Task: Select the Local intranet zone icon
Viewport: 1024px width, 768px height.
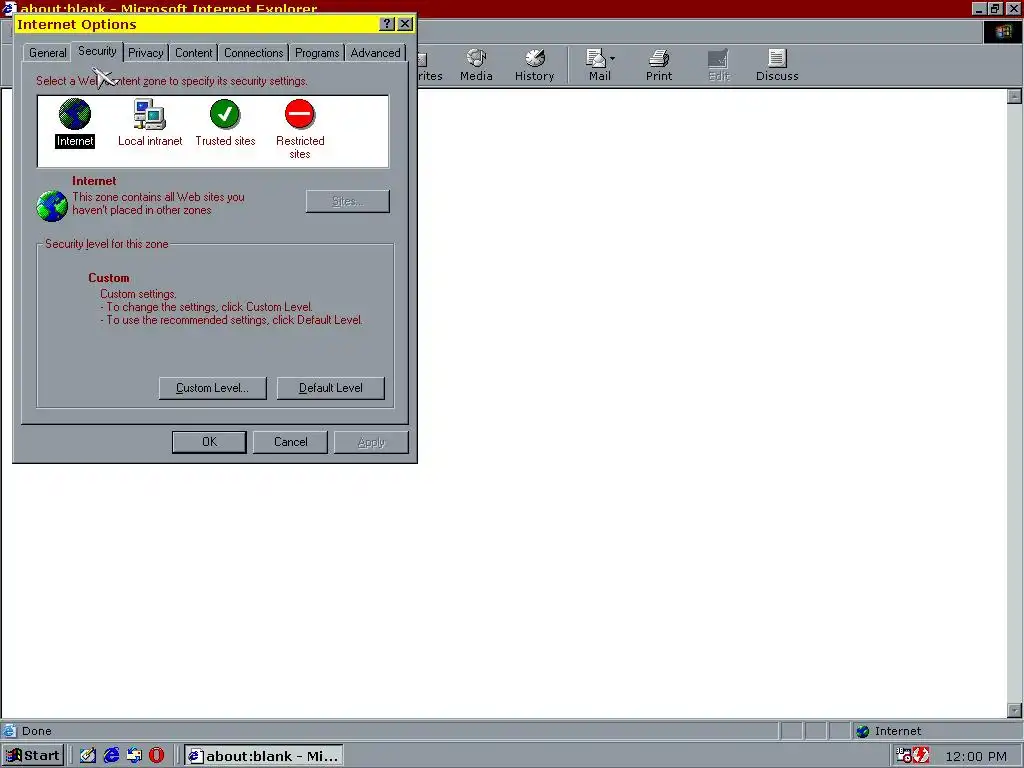Action: [x=150, y=114]
